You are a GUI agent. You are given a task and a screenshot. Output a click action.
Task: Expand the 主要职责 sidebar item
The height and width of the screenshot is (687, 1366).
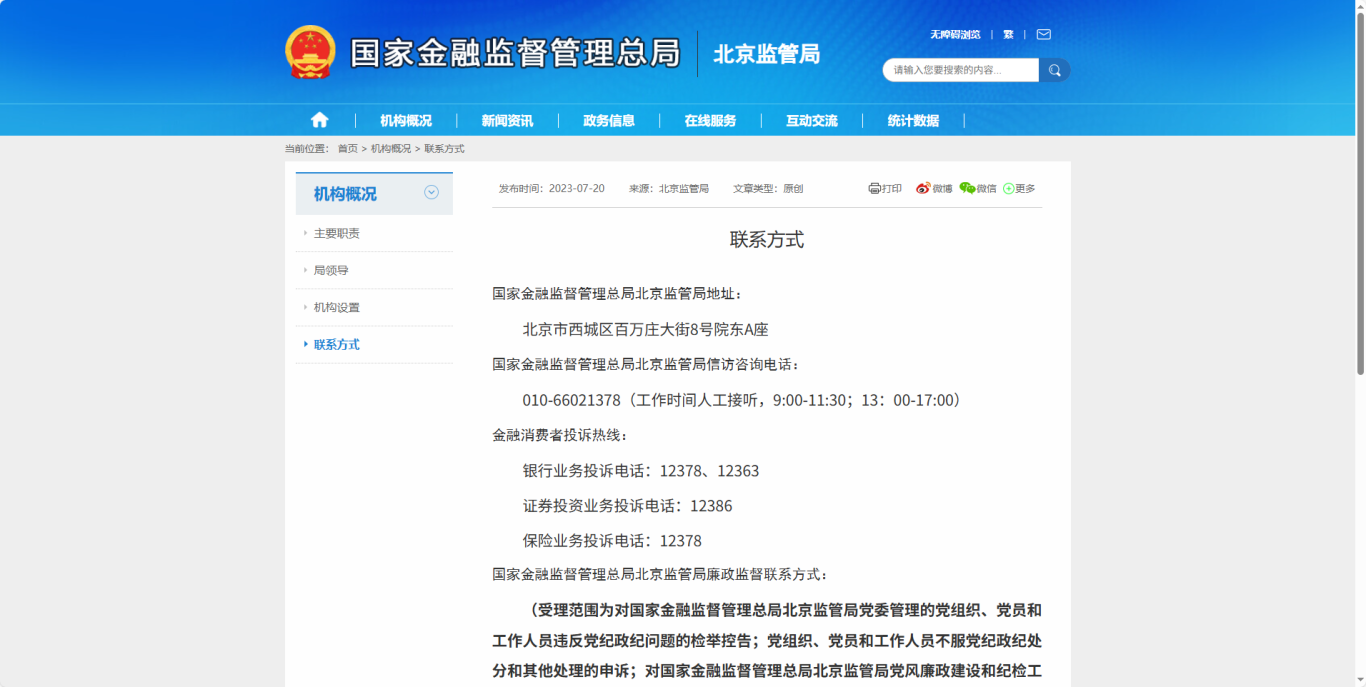click(x=337, y=233)
